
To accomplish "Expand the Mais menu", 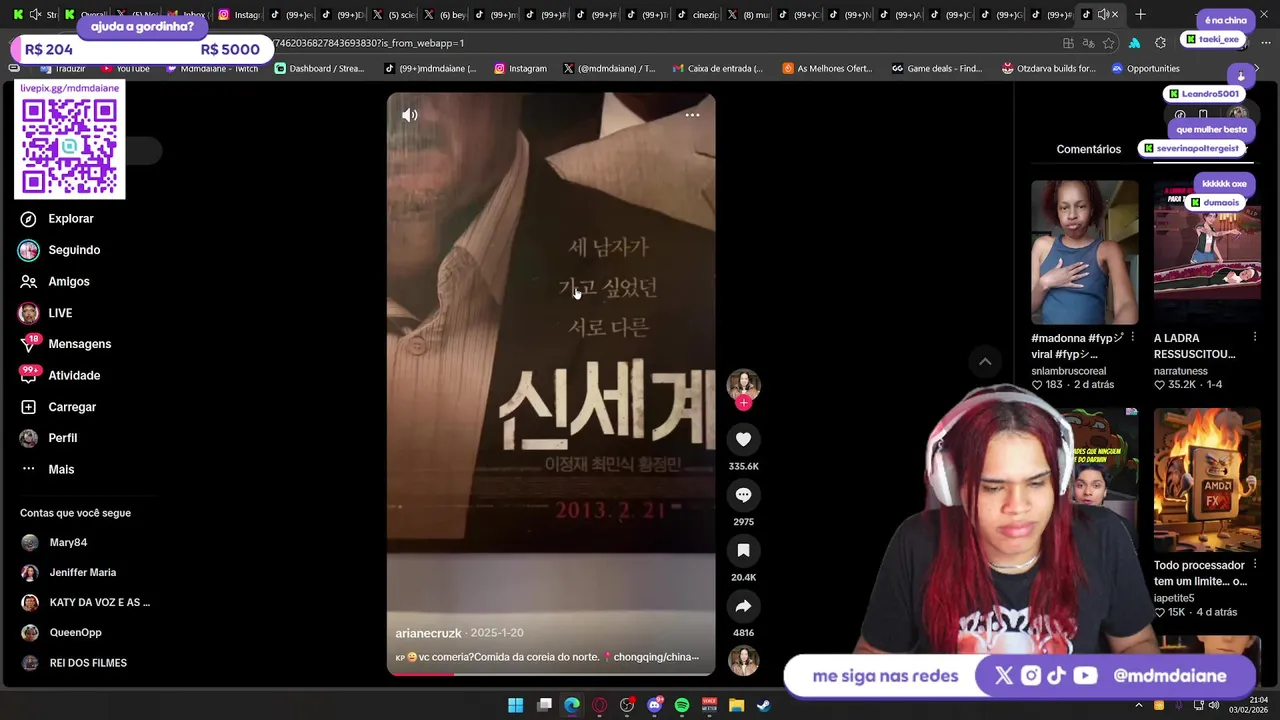I will [61, 469].
